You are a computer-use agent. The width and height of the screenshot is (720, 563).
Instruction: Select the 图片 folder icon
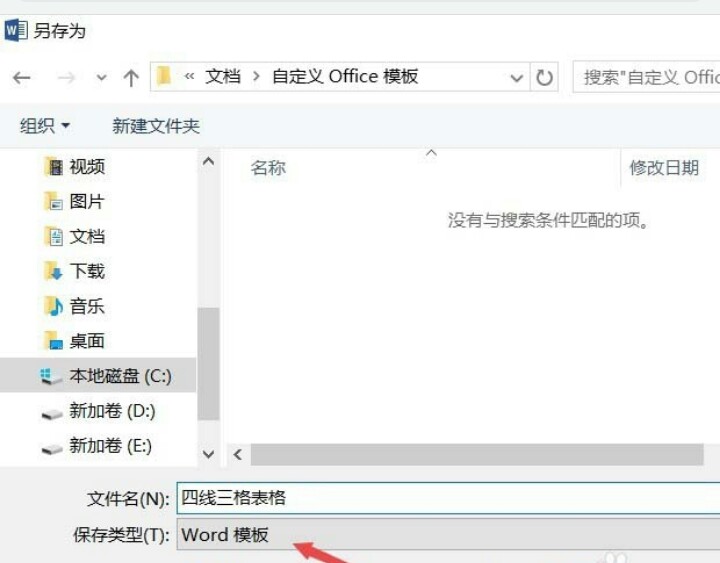(x=54, y=201)
